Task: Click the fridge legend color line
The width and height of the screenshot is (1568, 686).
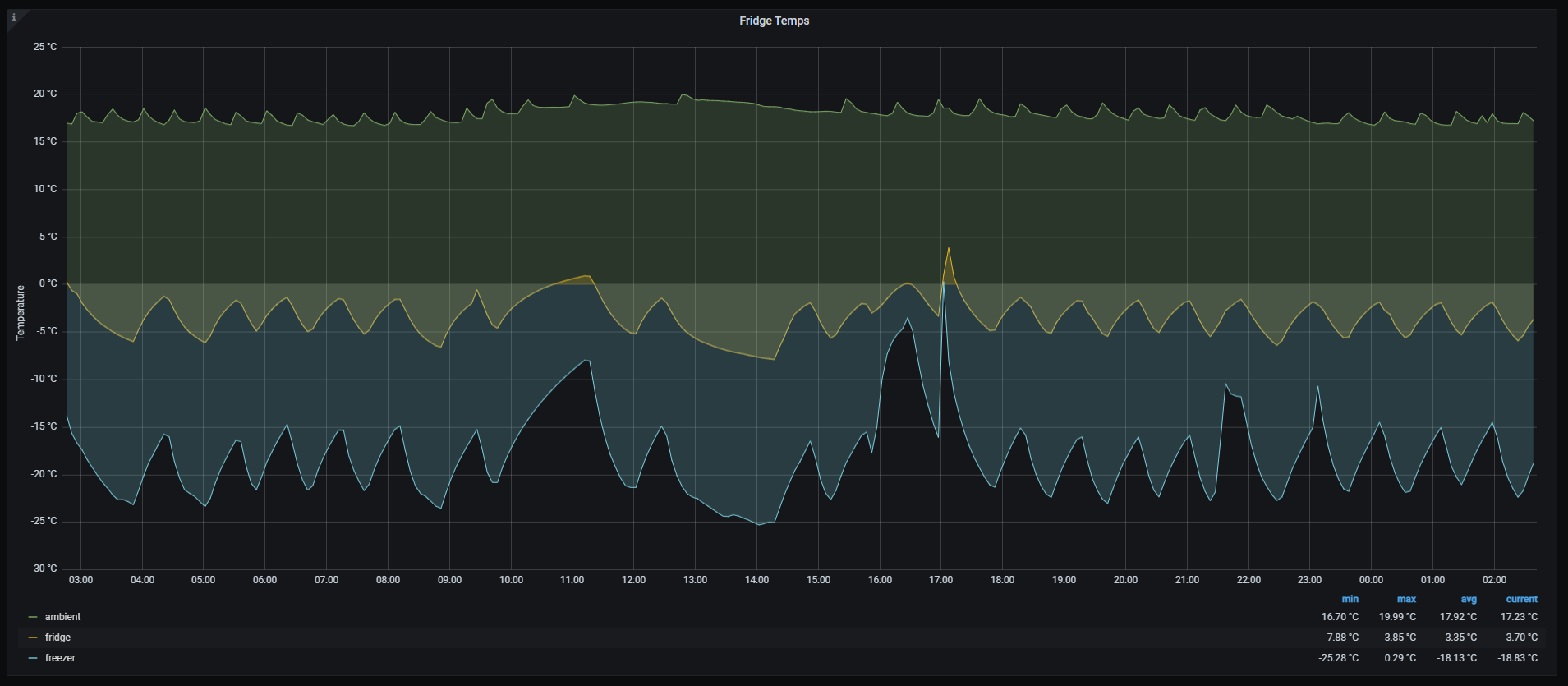Action: [x=33, y=638]
